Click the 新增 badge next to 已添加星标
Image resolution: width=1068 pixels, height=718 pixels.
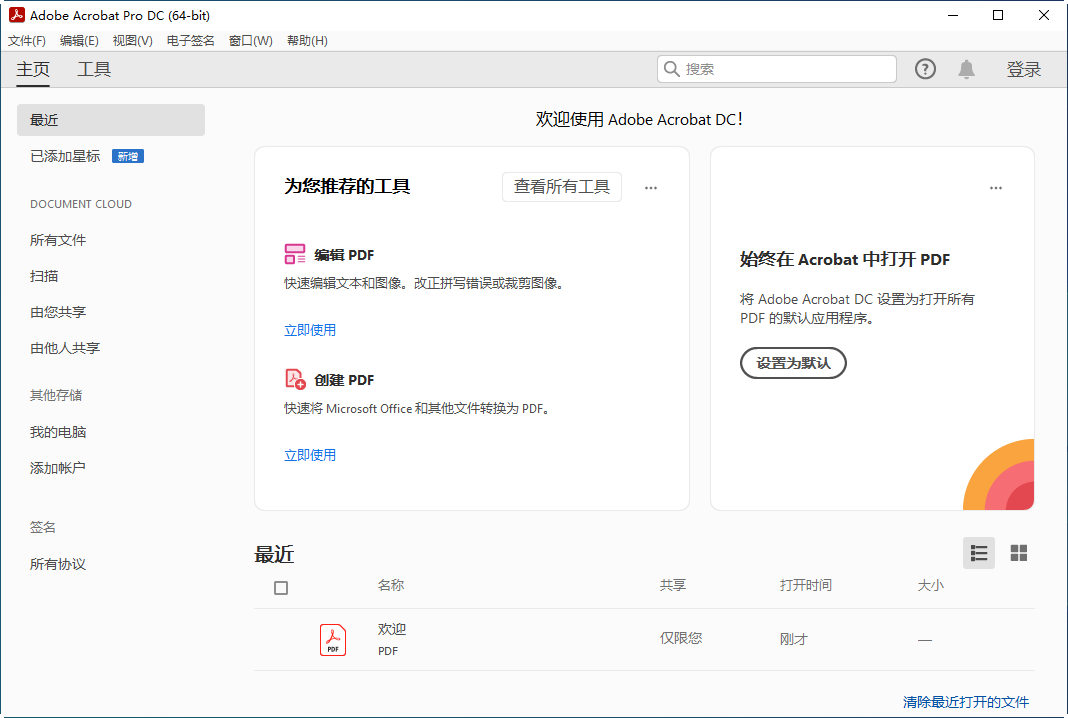(127, 156)
